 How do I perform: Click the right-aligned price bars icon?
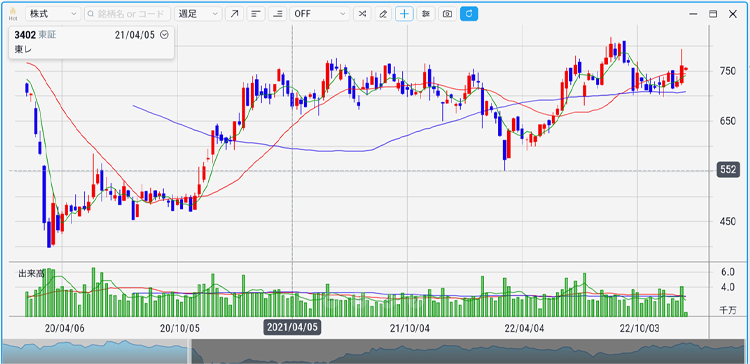coord(277,13)
